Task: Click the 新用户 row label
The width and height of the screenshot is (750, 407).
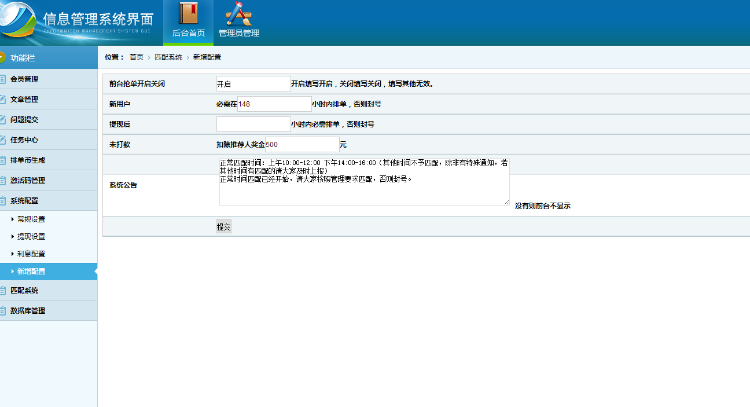Action: (120, 104)
